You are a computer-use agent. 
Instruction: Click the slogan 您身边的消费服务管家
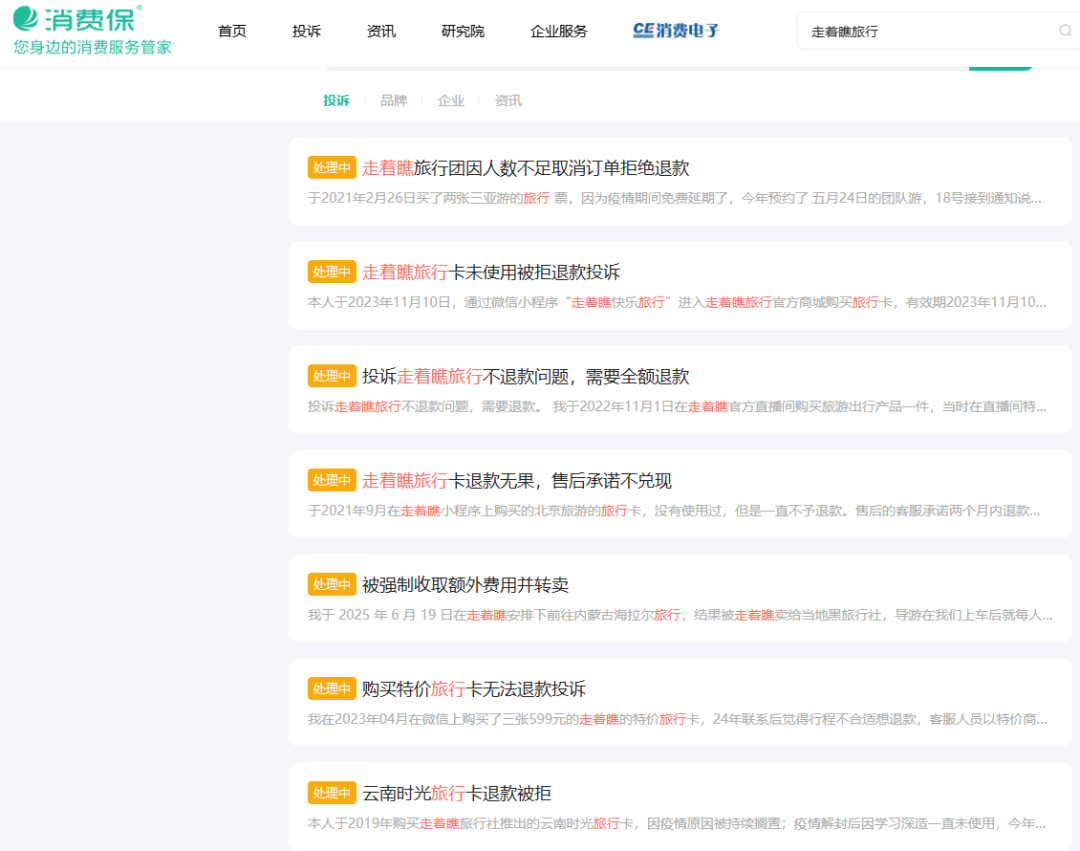[92, 48]
